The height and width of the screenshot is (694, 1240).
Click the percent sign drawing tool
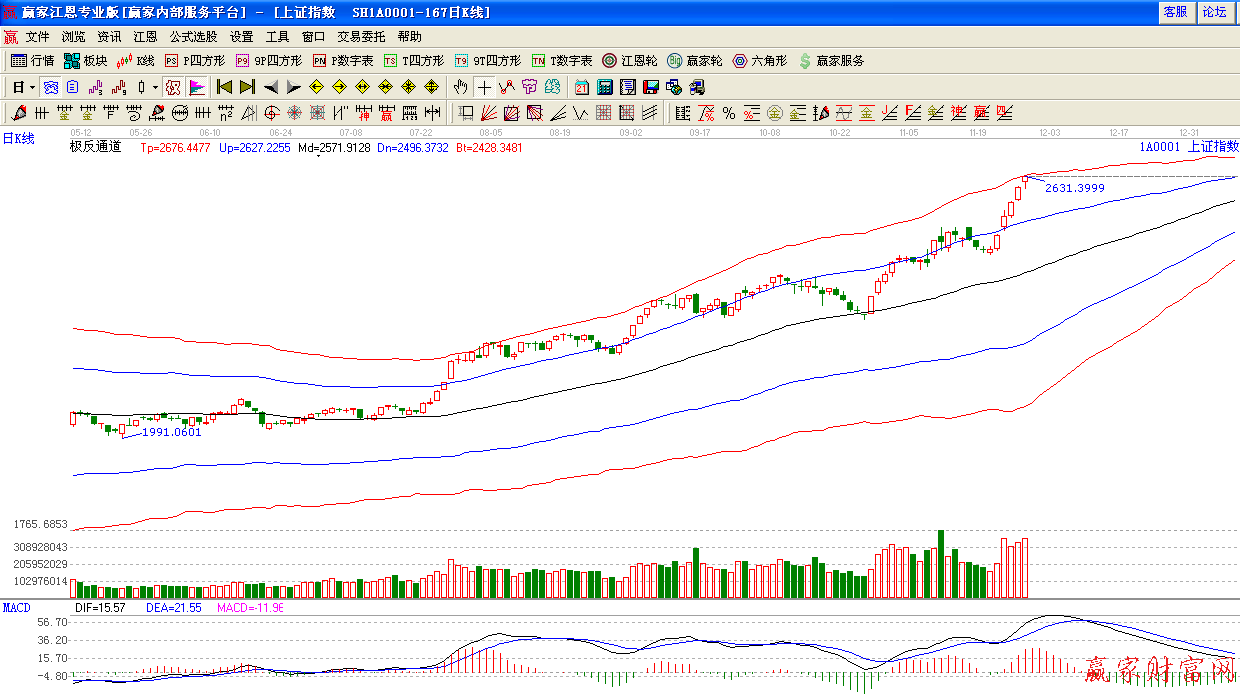click(x=728, y=113)
